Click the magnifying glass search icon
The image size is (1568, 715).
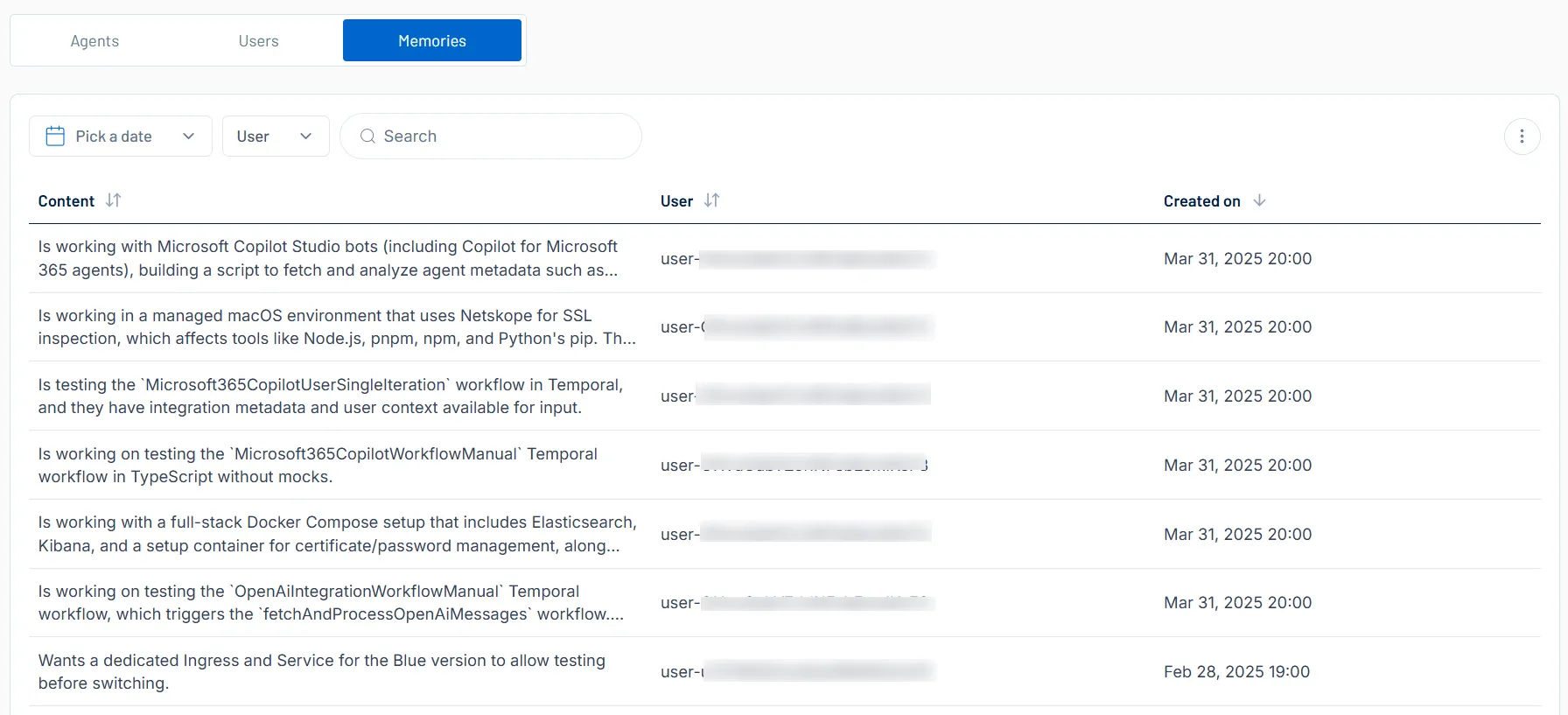pos(367,137)
